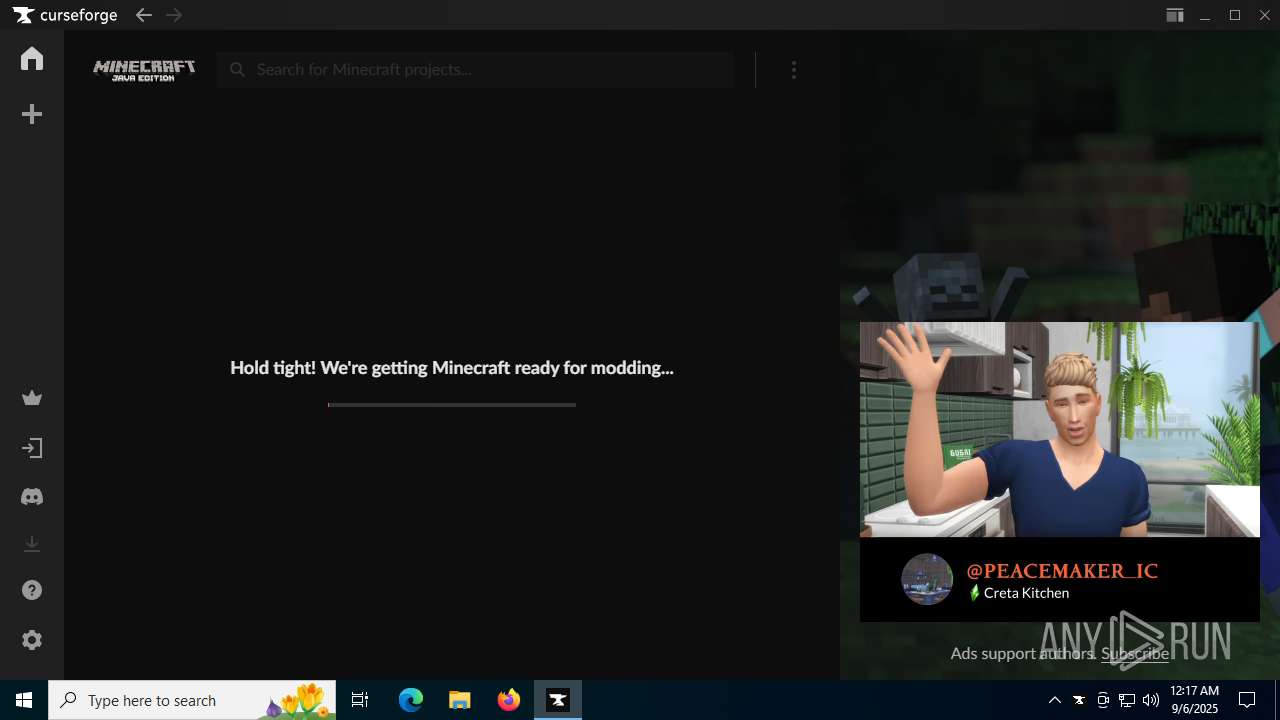Toggle the layout icon in the title bar
The width and height of the screenshot is (1280, 720).
tap(1175, 15)
